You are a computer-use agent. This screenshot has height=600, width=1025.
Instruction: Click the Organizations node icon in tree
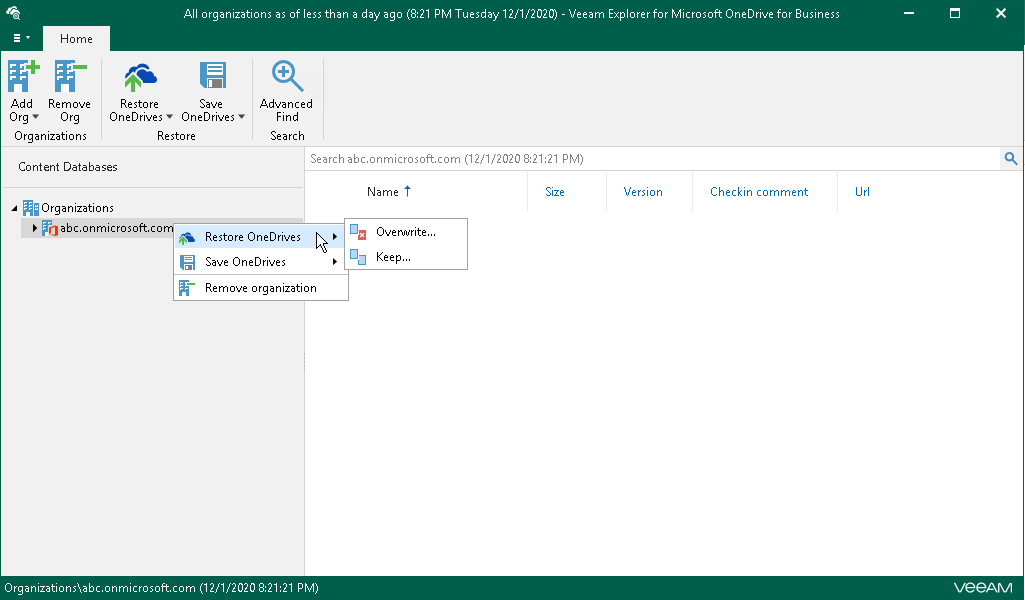(31, 208)
